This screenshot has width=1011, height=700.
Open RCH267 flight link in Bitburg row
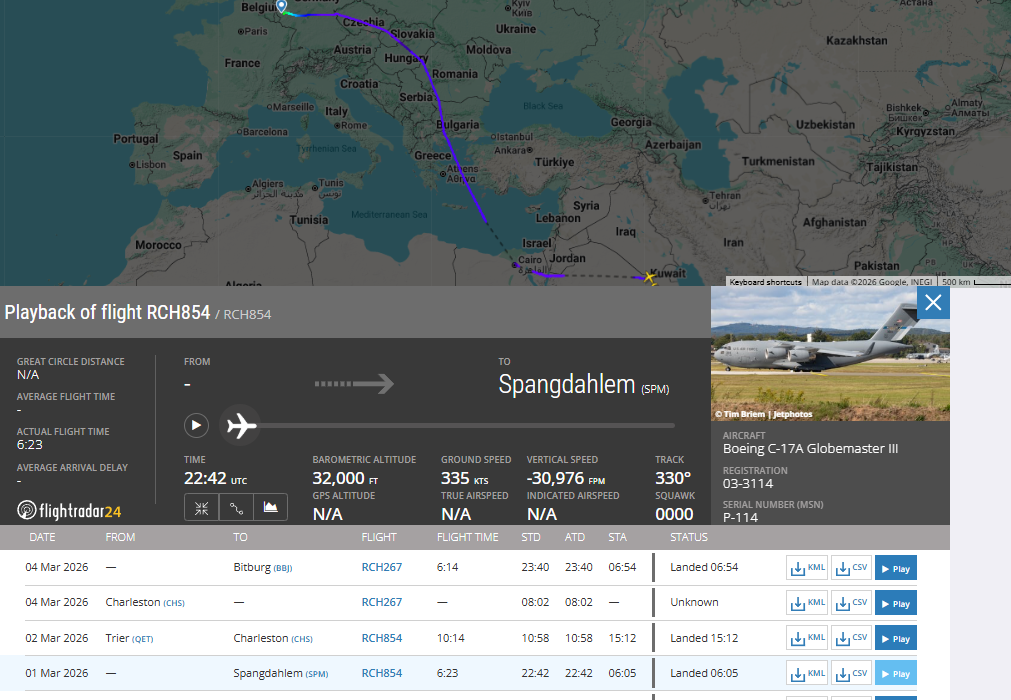381,568
